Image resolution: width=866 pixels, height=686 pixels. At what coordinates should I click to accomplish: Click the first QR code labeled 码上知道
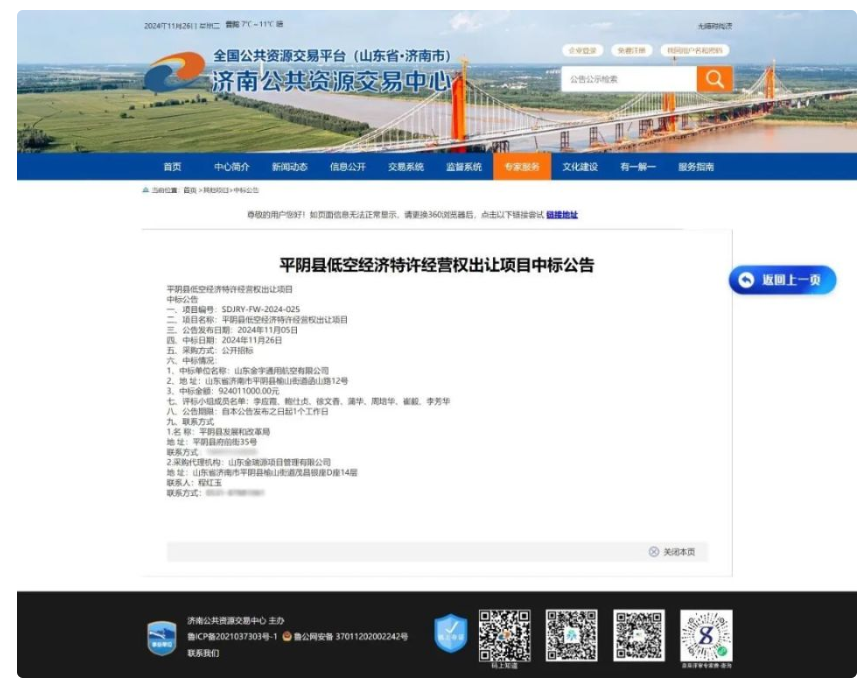[x=504, y=633]
